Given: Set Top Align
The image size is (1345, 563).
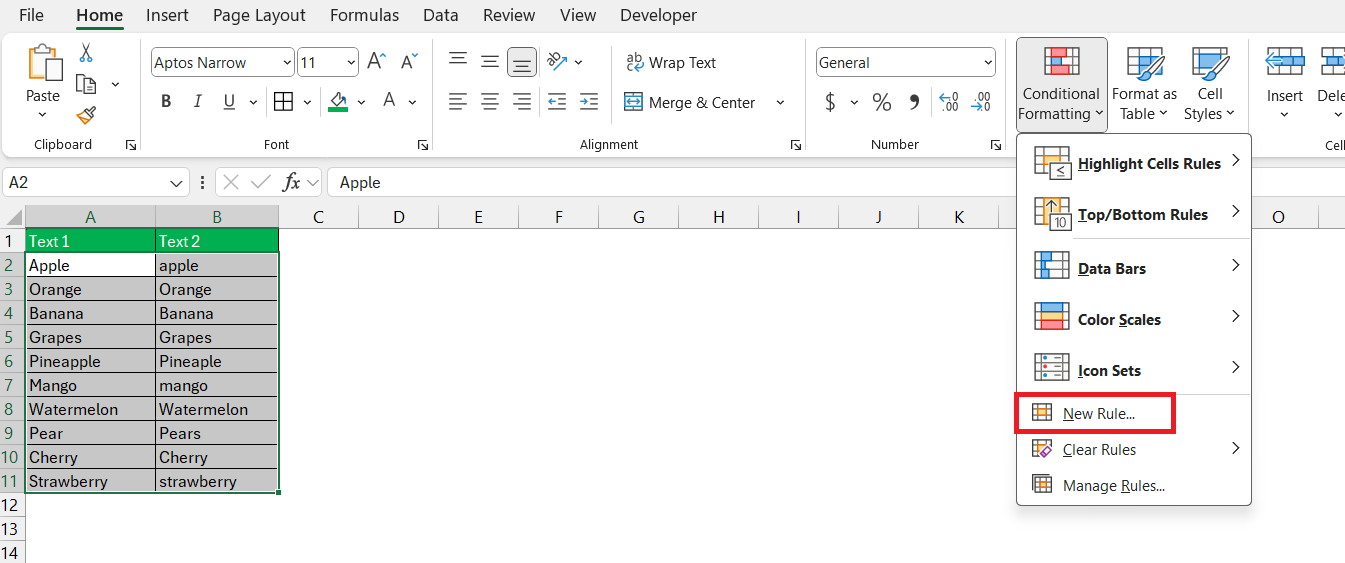Looking at the screenshot, I should (x=458, y=61).
